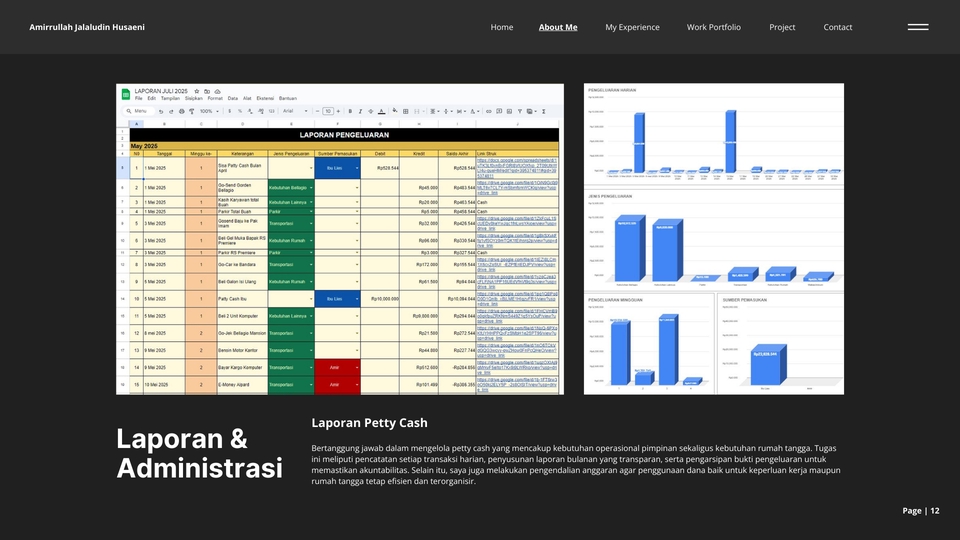Click Amirrullah Jalaludin Husaeni site title
The image size is (960, 540).
pos(87,27)
